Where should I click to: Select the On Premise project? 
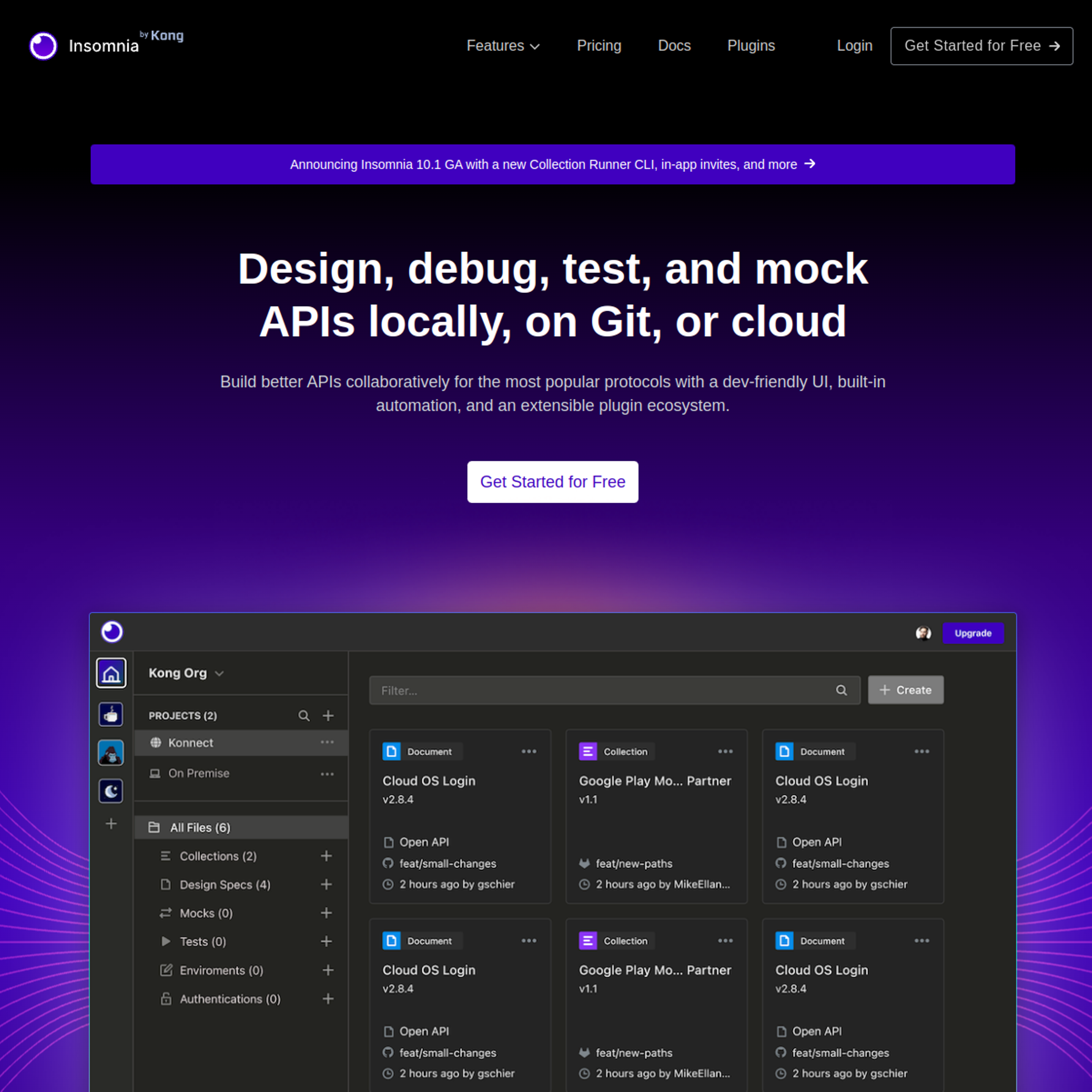click(x=241, y=773)
